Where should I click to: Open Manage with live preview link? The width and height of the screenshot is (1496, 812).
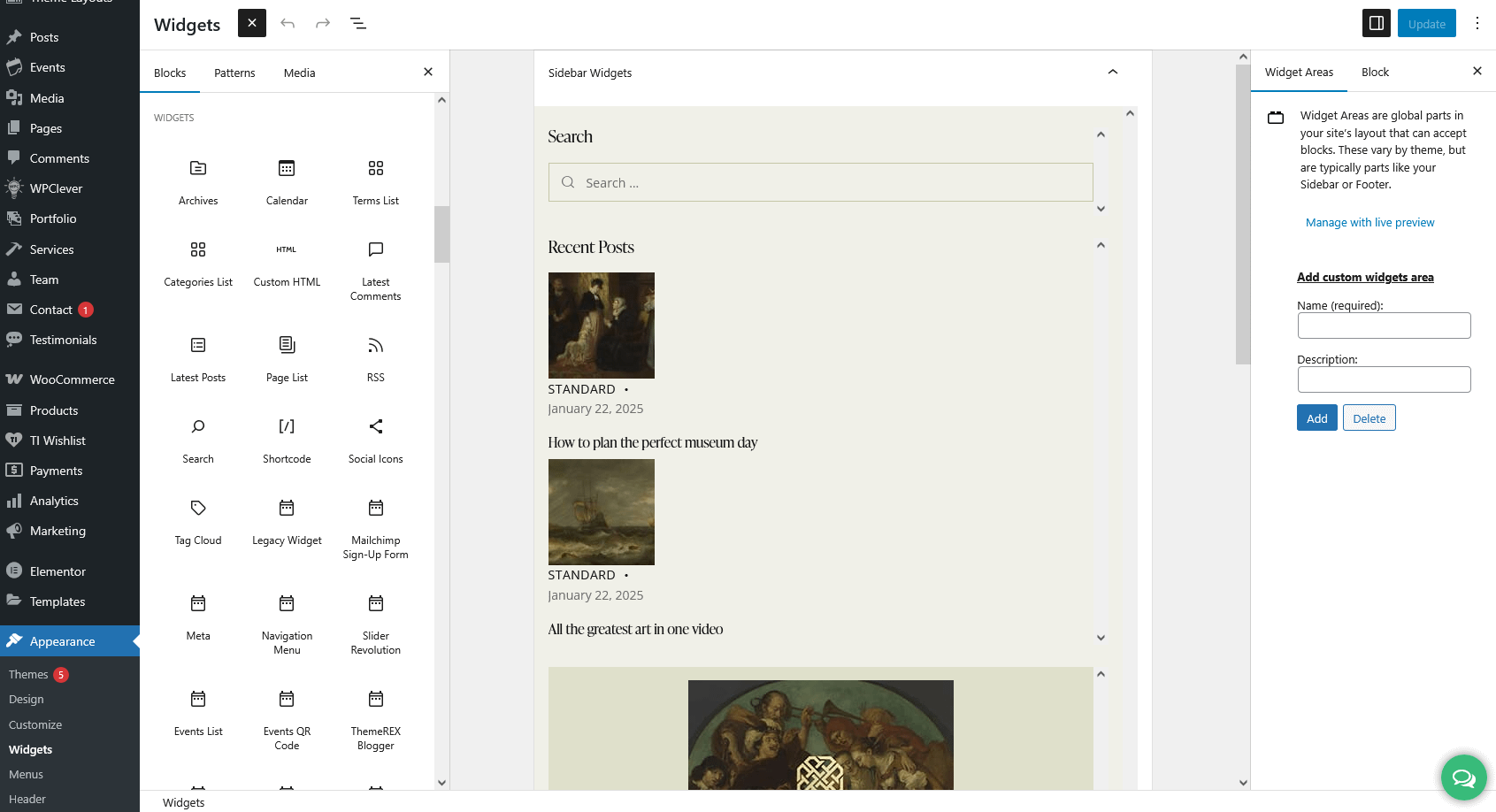(1369, 223)
